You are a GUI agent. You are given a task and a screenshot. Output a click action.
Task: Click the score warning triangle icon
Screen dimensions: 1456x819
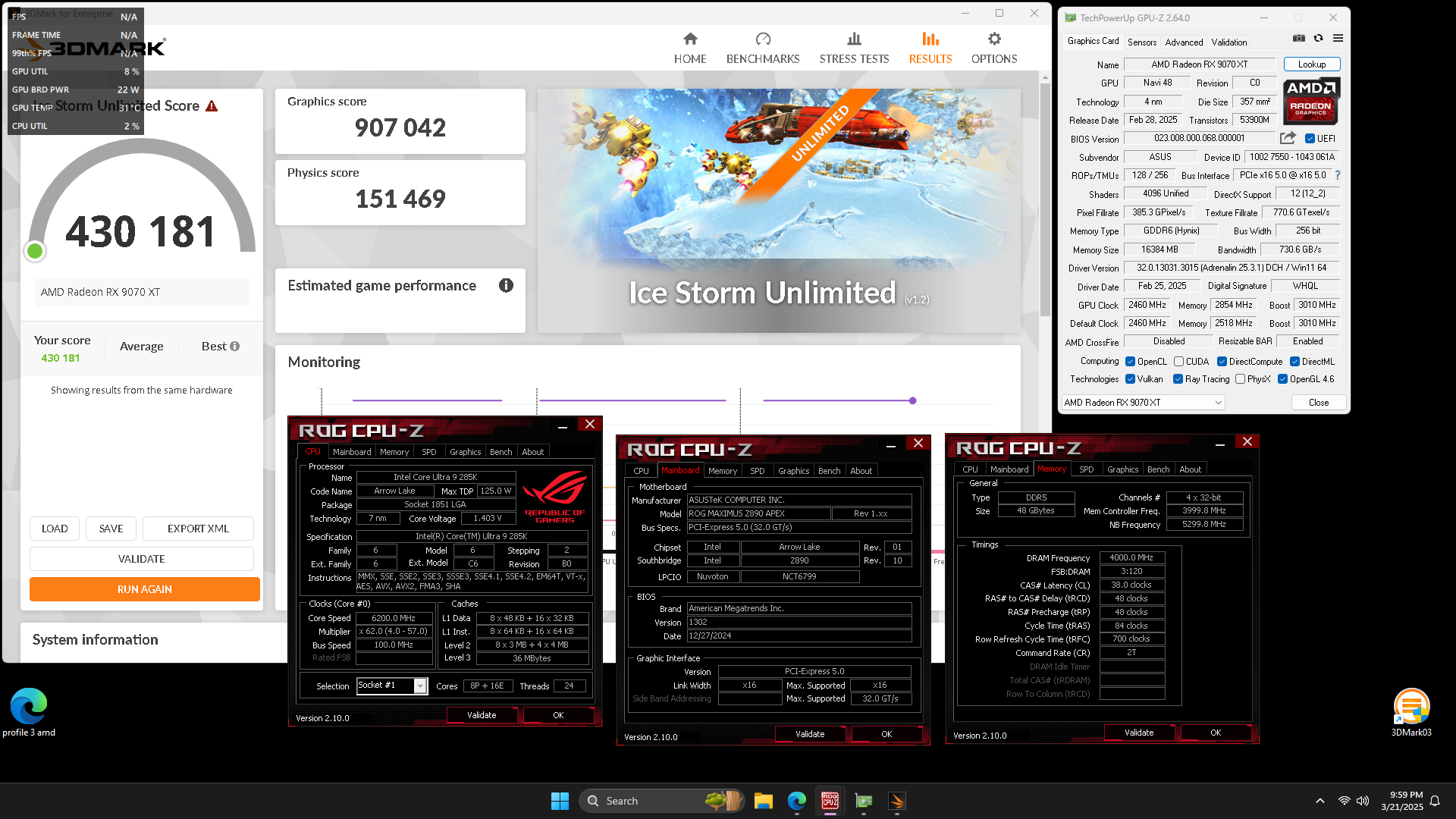[212, 106]
